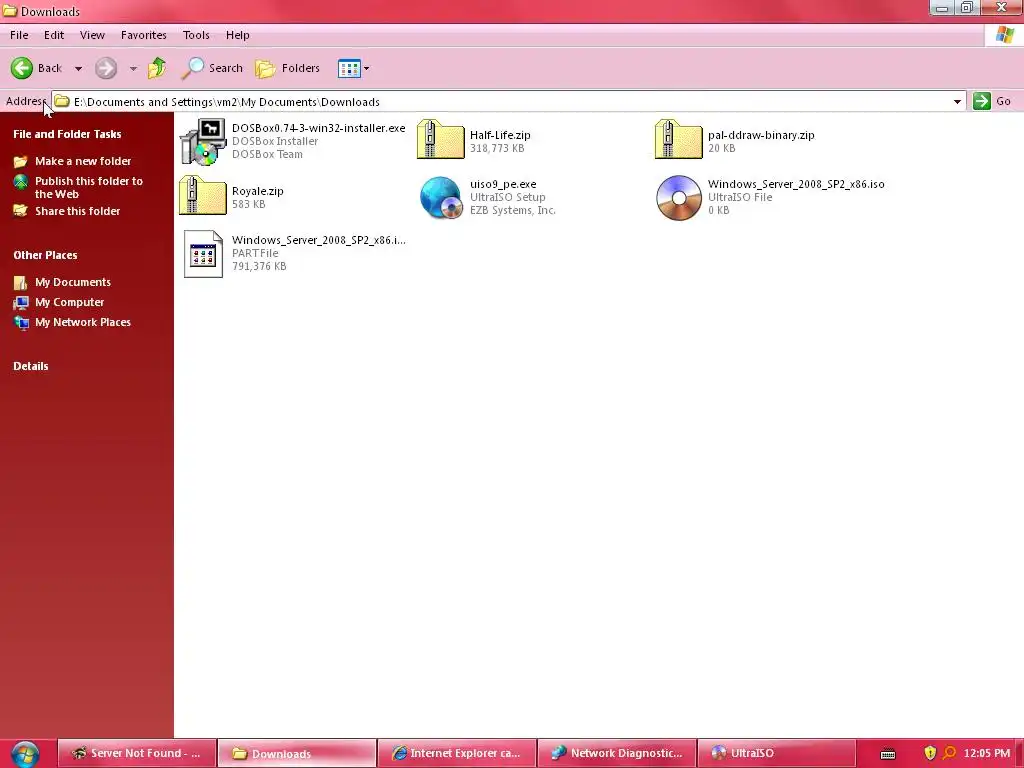Collapse the File and Folder Tasks section
Screen dimensions: 1024x768
pyautogui.click(x=67, y=135)
